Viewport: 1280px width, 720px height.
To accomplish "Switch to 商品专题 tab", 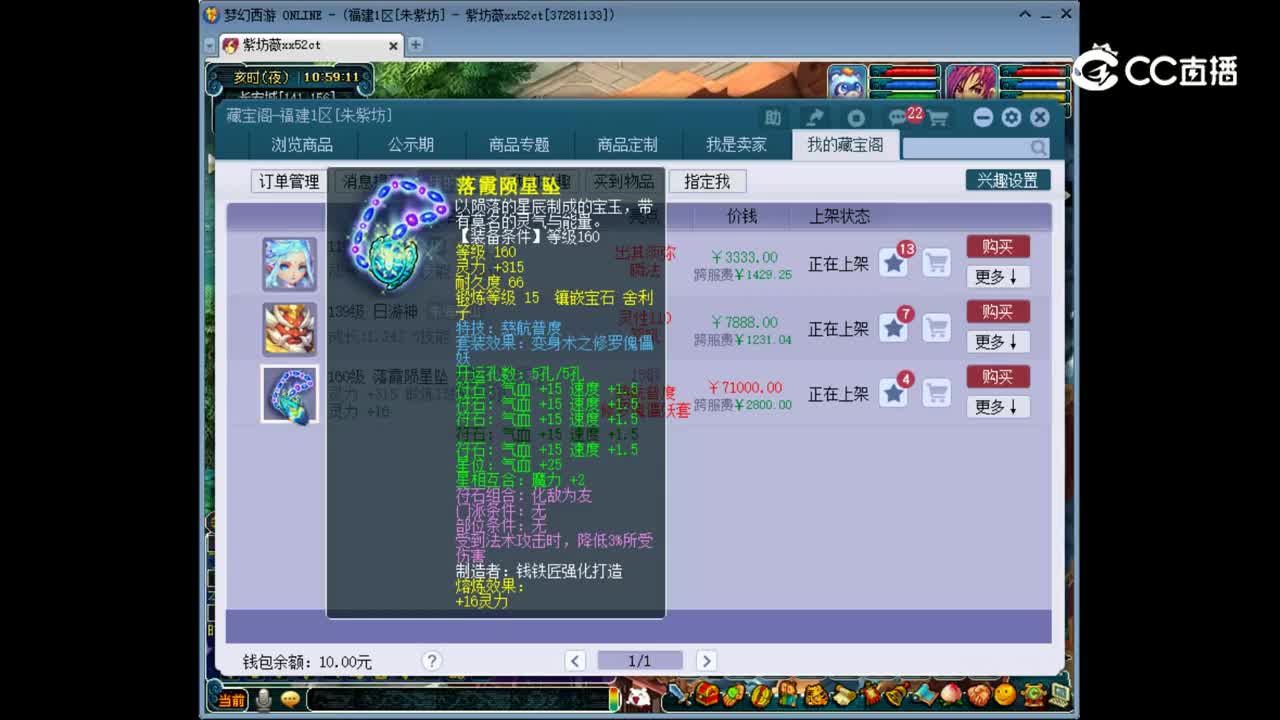I will tap(519, 145).
